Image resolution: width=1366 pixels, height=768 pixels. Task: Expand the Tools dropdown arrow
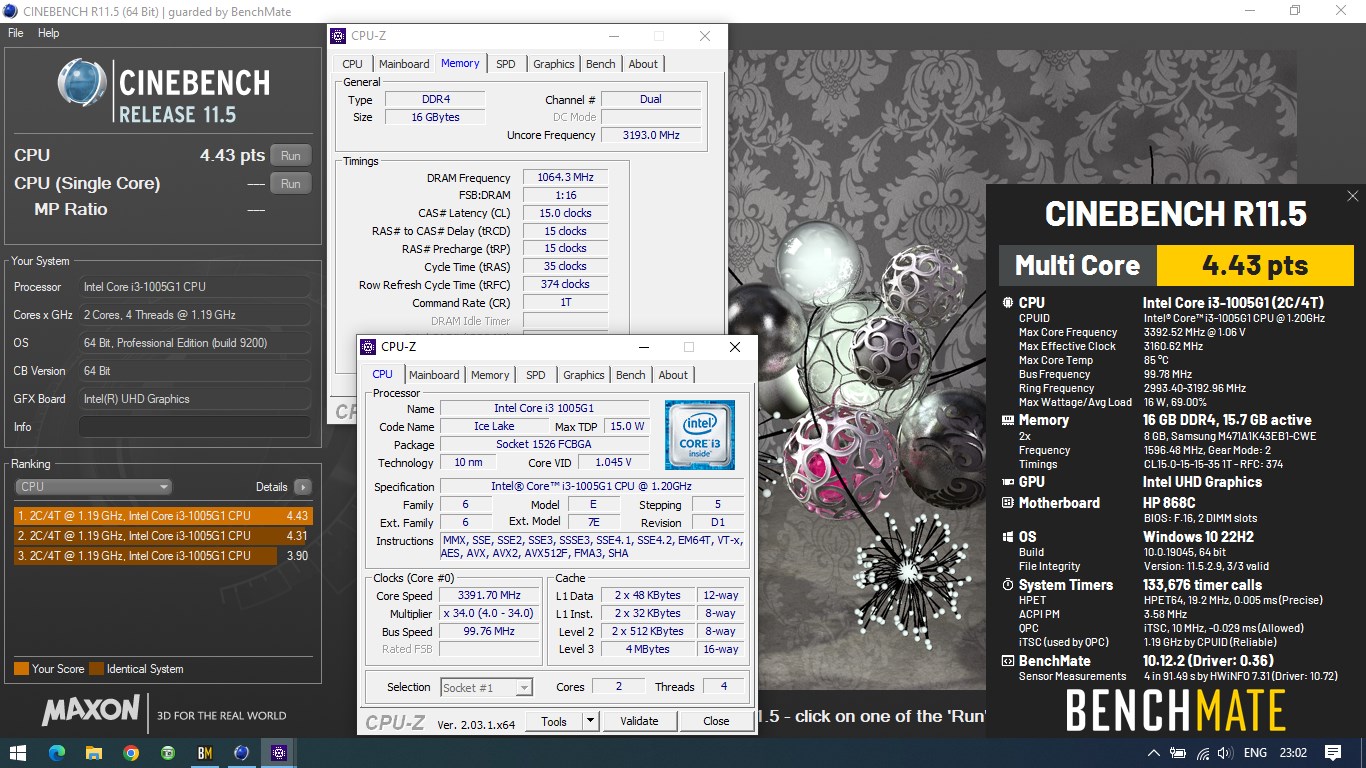[590, 721]
